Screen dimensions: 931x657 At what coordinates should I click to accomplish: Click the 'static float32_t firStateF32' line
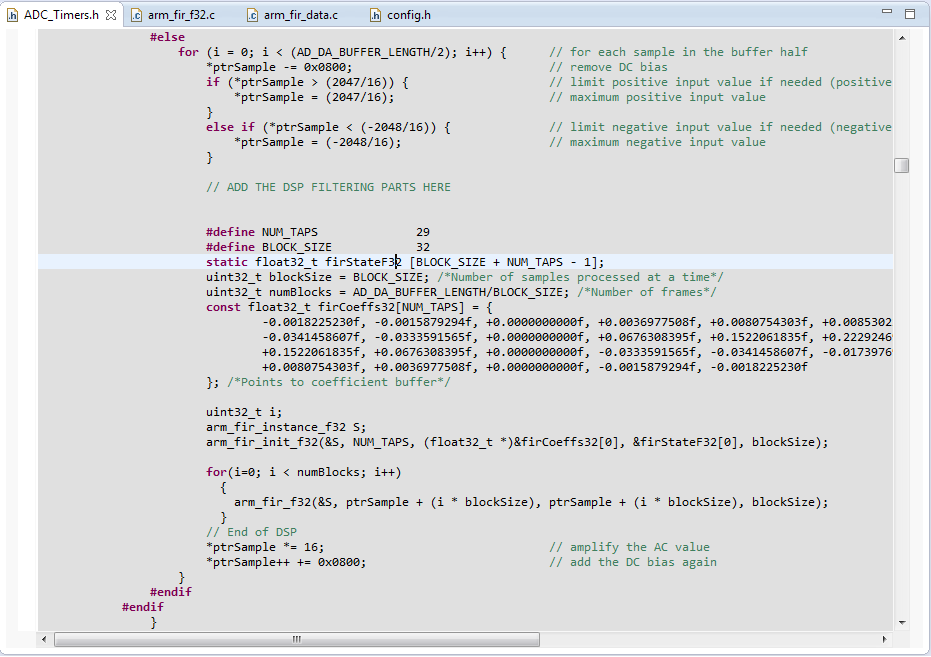[405, 262]
